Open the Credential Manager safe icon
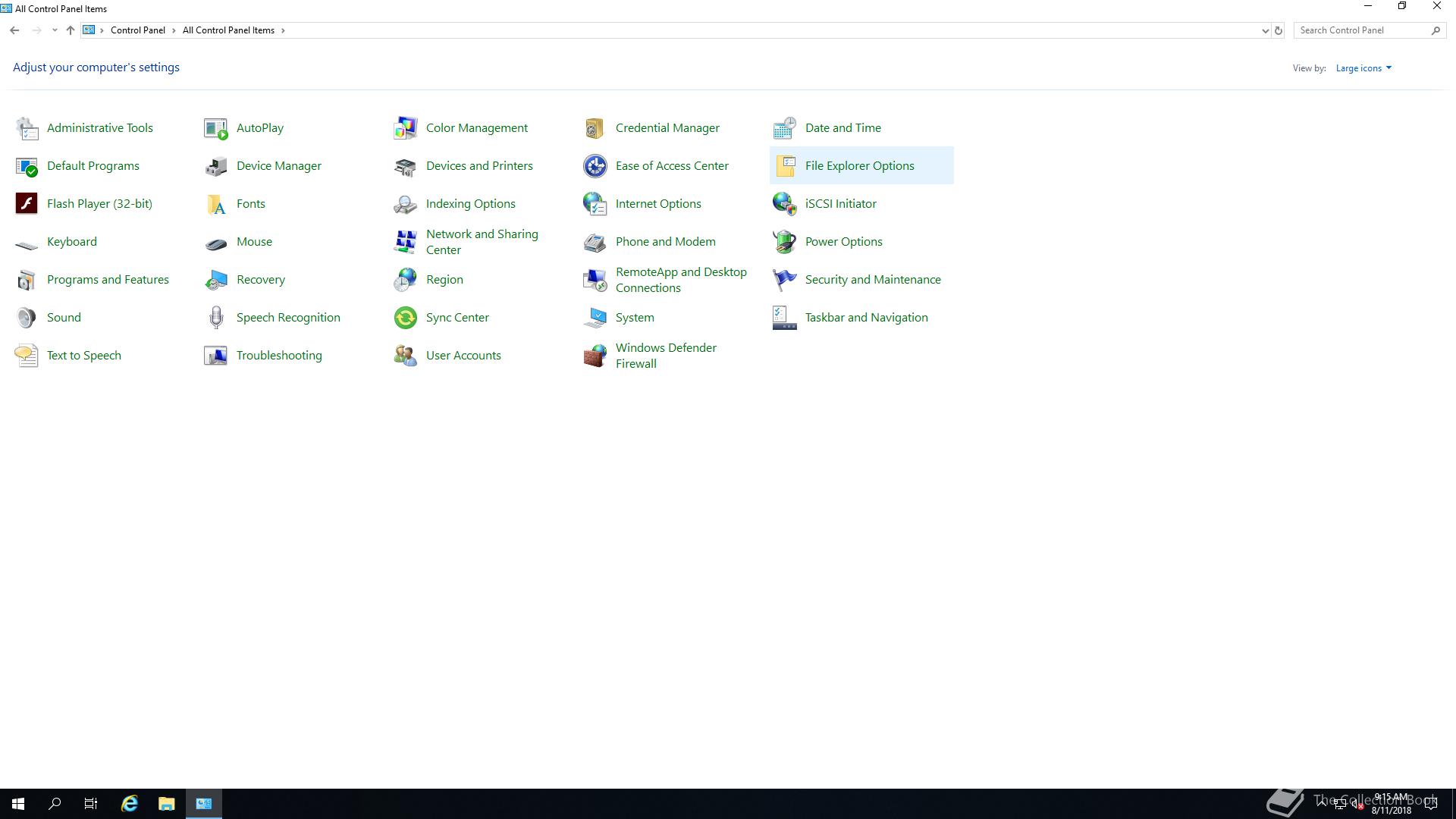Screen dimensions: 1456x819 595,128
